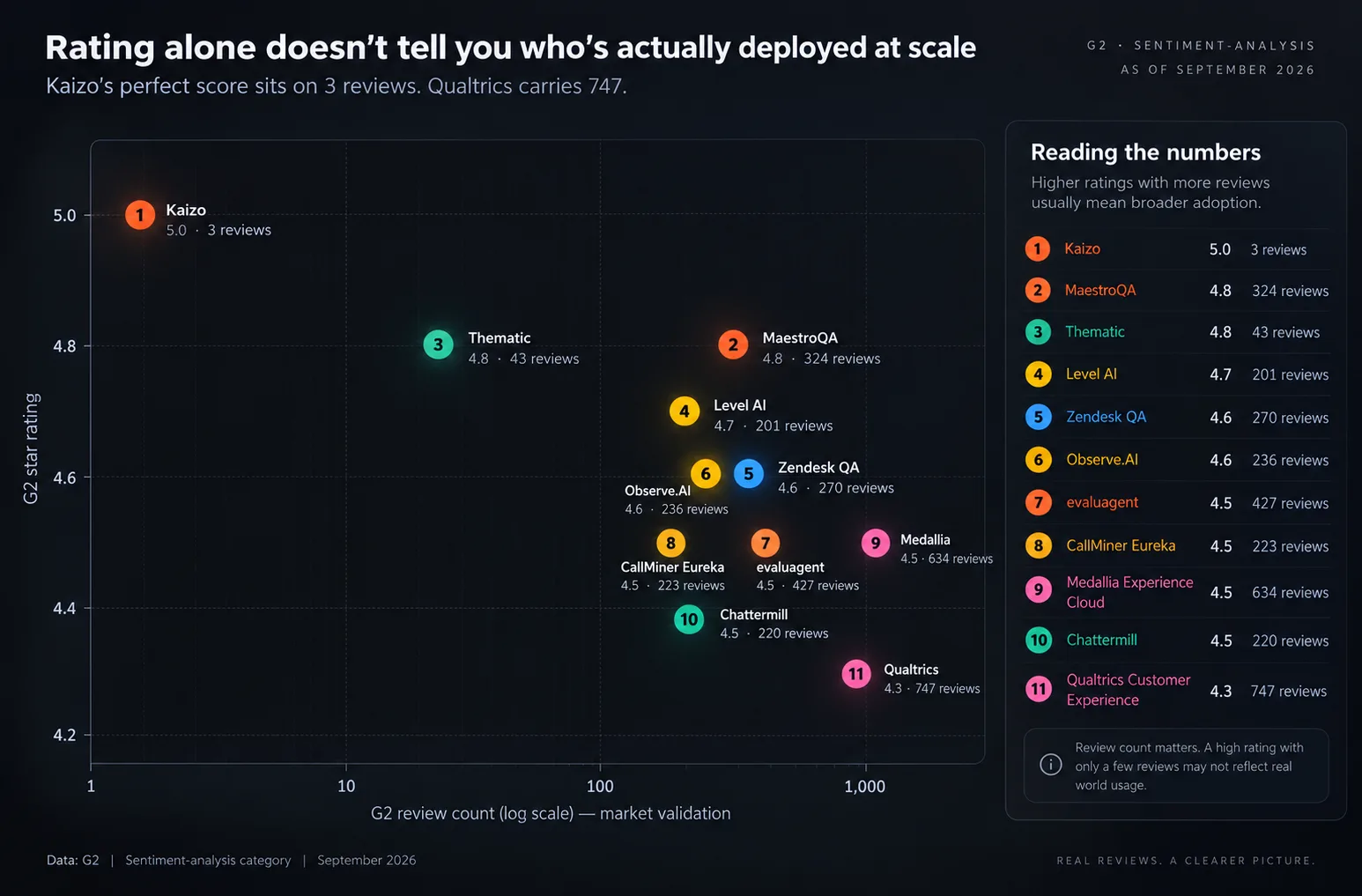Select the Thematic number 3 chart marker
1362x896 pixels.
[438, 345]
